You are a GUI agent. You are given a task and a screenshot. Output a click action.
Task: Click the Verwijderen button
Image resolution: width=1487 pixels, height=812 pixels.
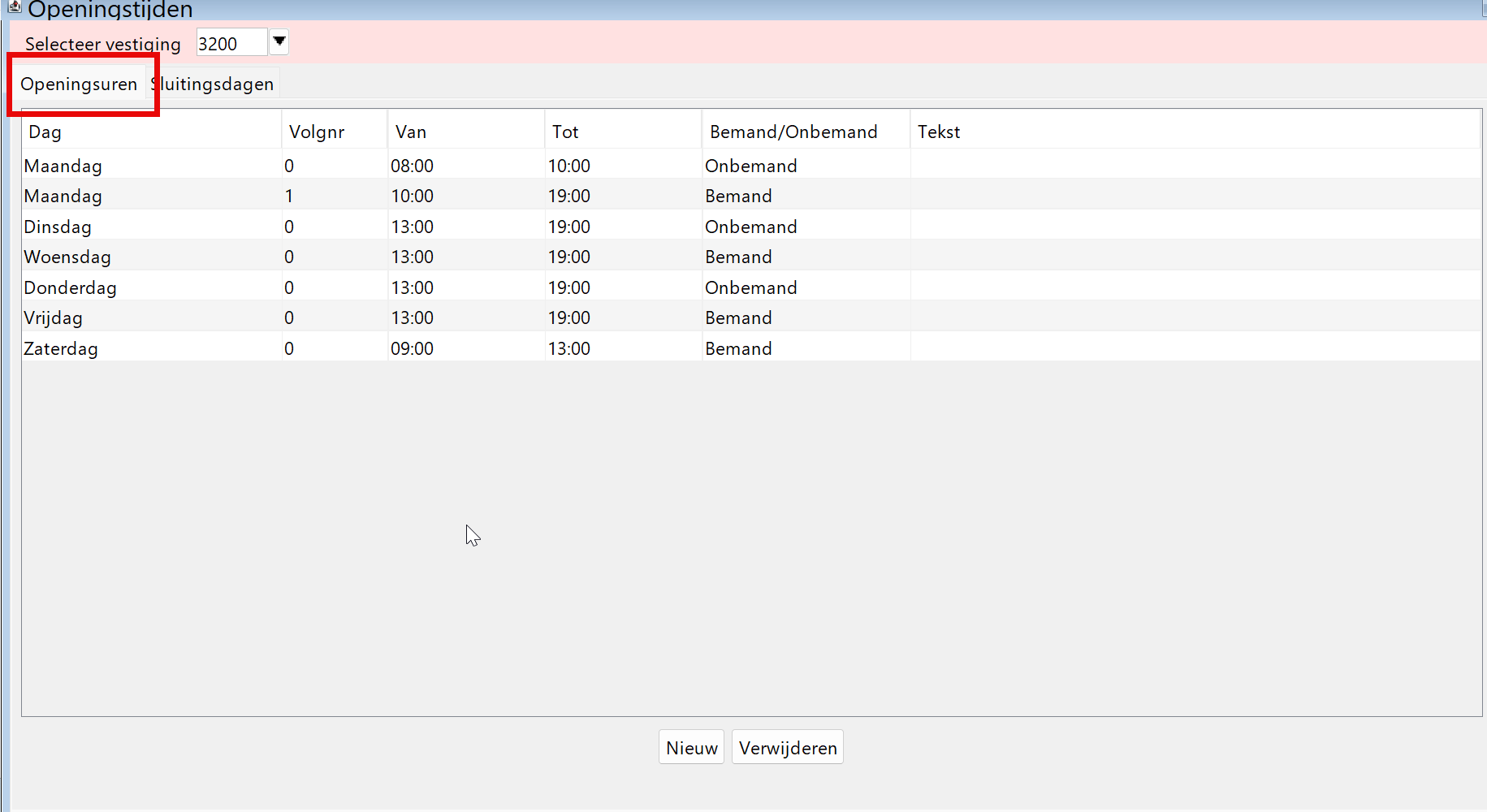[x=787, y=748]
